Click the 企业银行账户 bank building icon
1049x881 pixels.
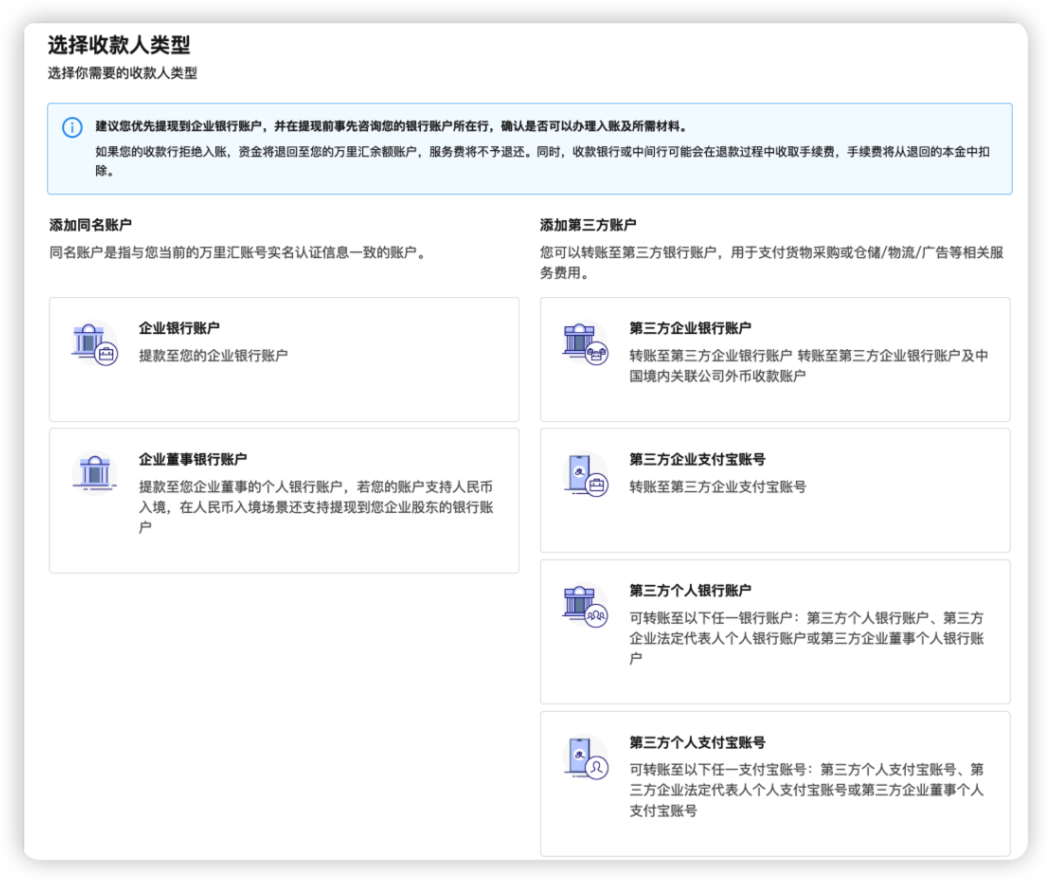pos(95,343)
